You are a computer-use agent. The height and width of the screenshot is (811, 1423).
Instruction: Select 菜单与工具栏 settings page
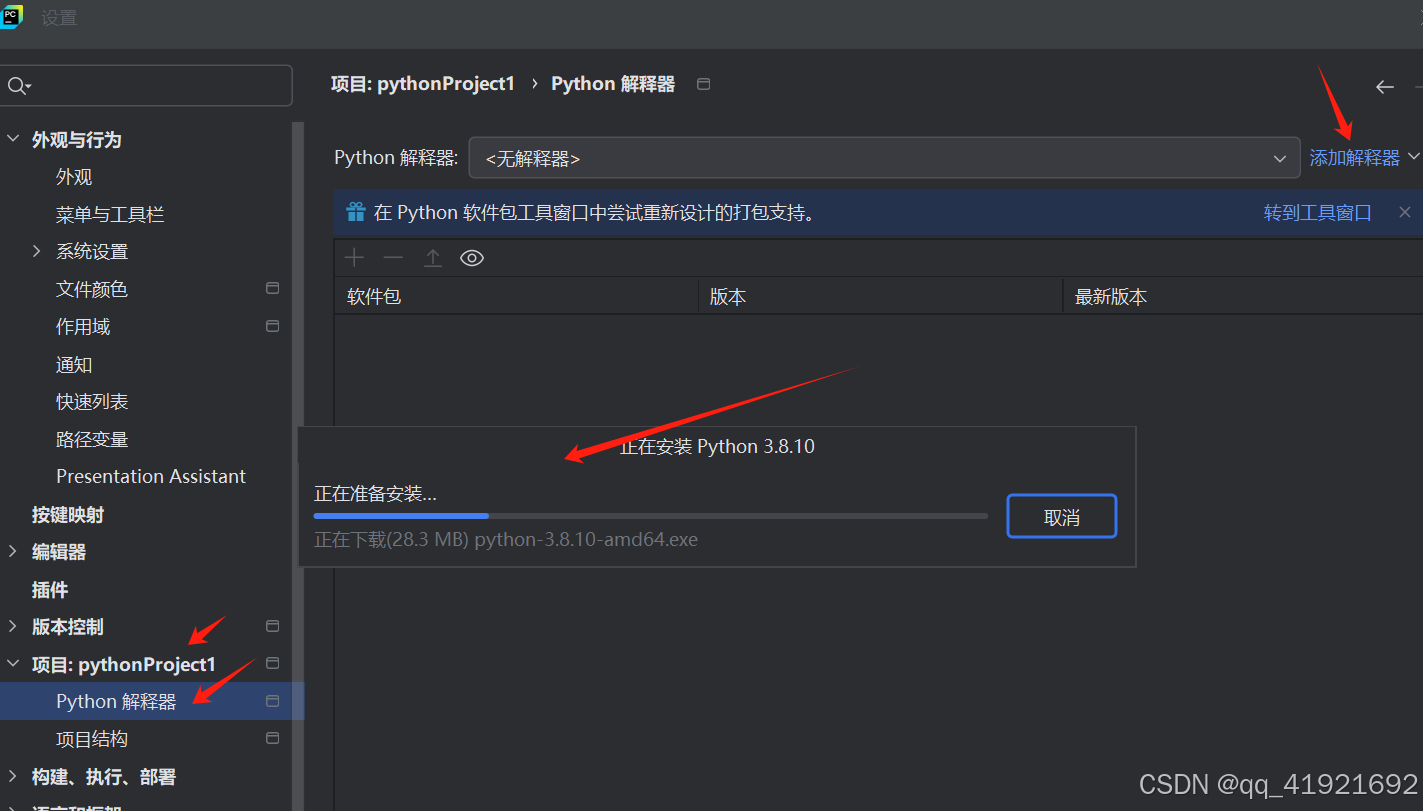(110, 214)
